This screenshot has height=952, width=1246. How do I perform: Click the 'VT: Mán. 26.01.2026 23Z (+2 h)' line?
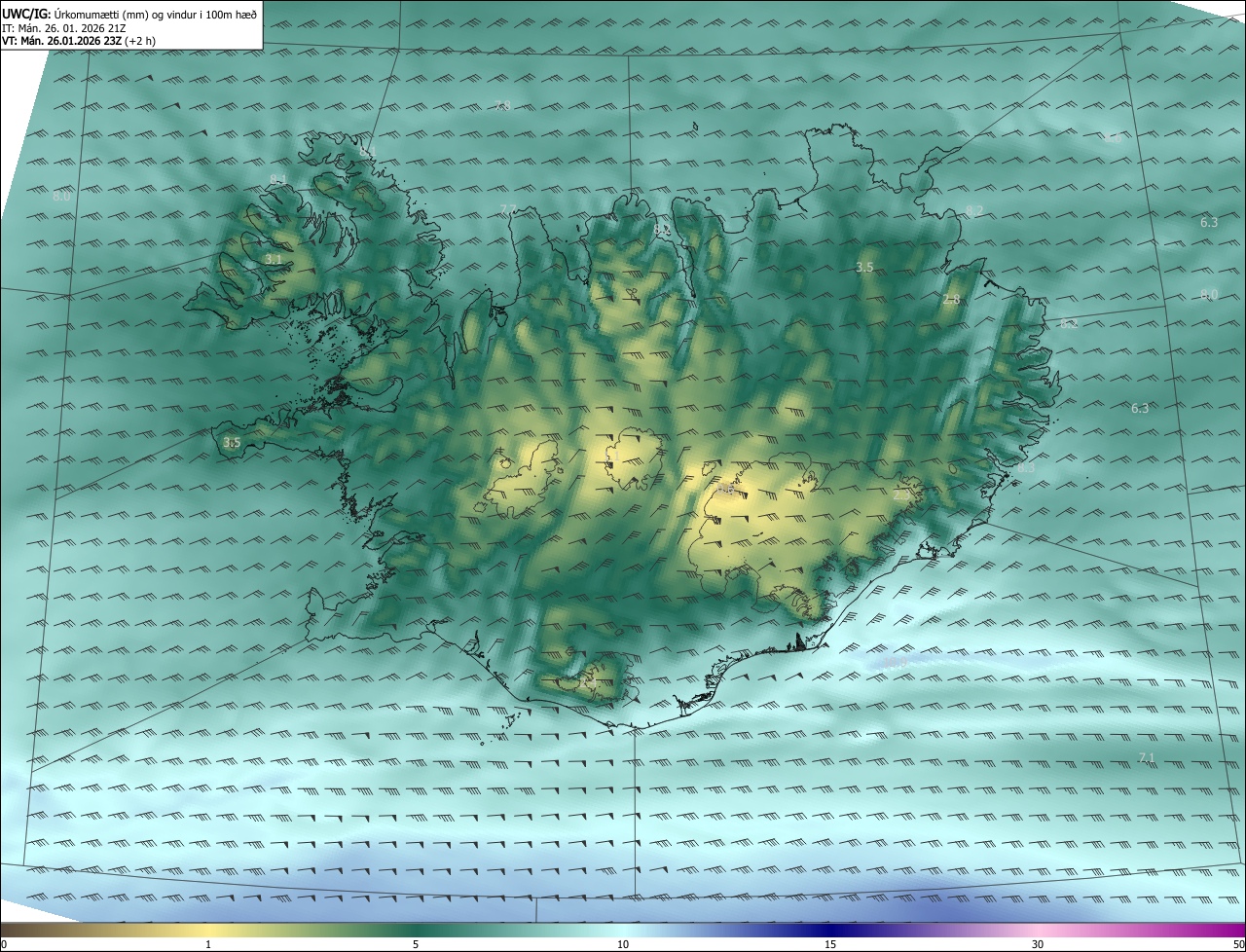click(79, 41)
